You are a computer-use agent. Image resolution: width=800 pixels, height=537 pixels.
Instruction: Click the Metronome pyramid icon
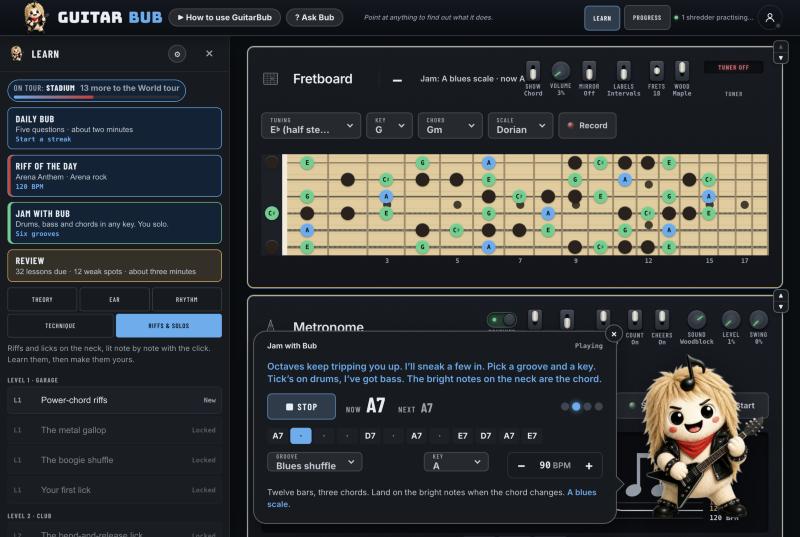270,326
